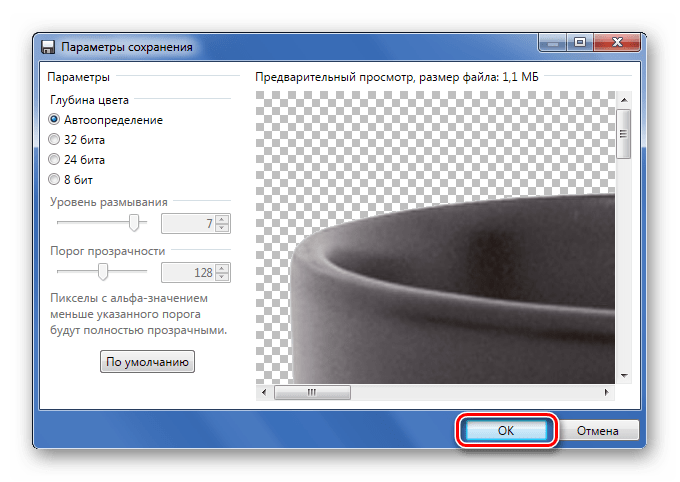This screenshot has width=680, height=482.
Task: Choose the 32 бита color depth
Action: click(76, 140)
